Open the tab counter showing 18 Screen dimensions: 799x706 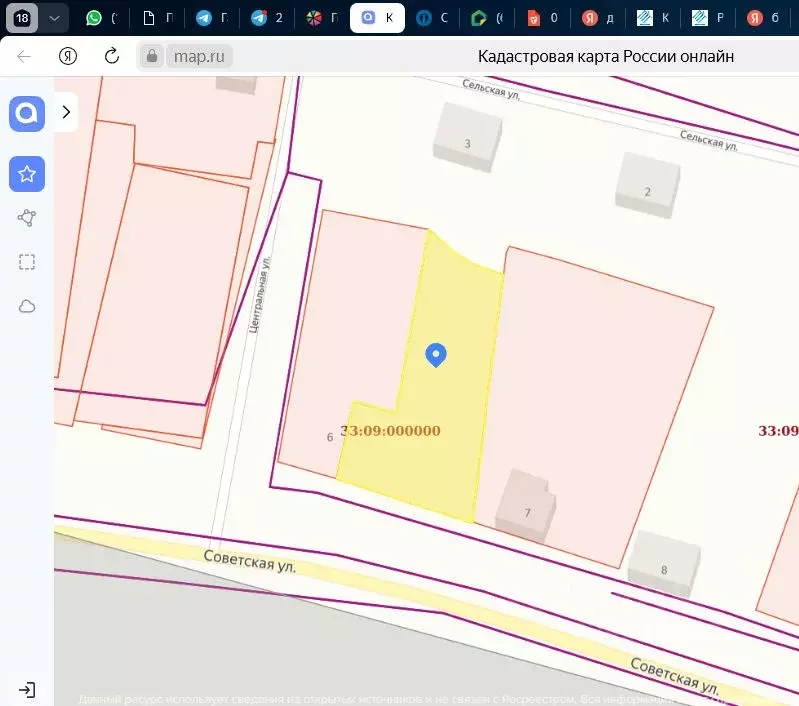coord(22,18)
